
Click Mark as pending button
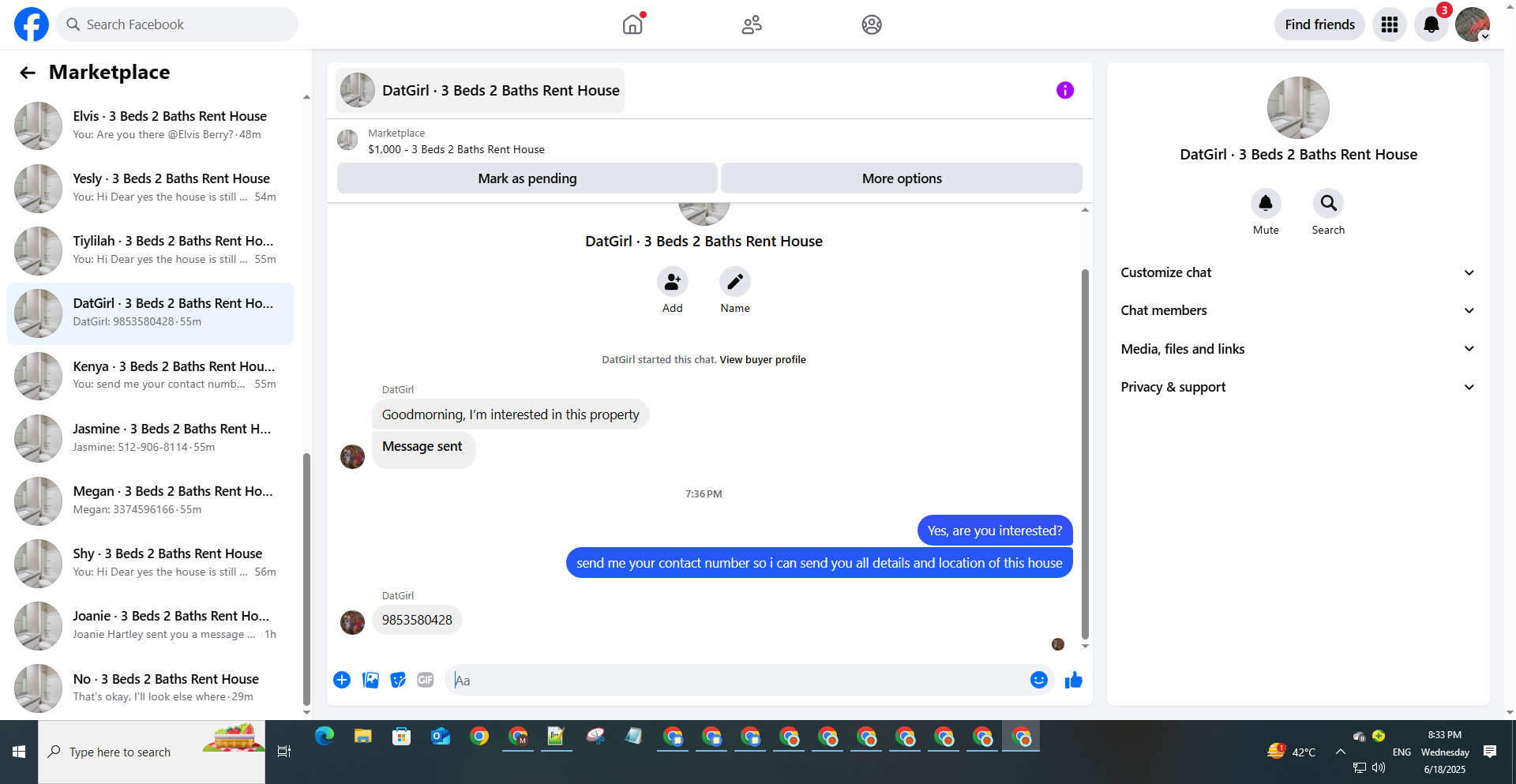pyautogui.click(x=527, y=178)
